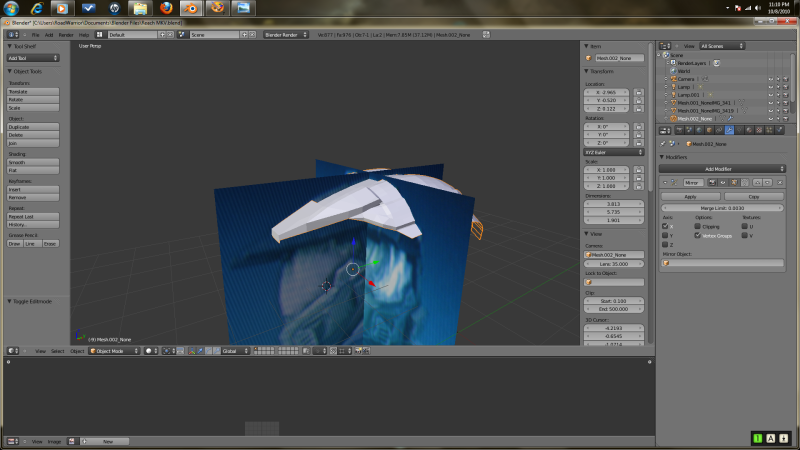Viewport: 800px width, 450px height.
Task: Toggle mirror modifier render visibility icon
Action: [x=712, y=183]
